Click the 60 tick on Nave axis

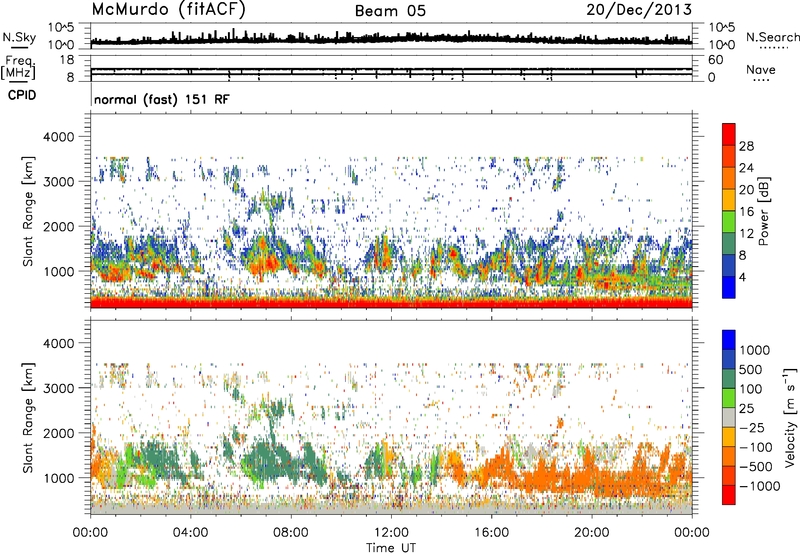tap(715, 60)
